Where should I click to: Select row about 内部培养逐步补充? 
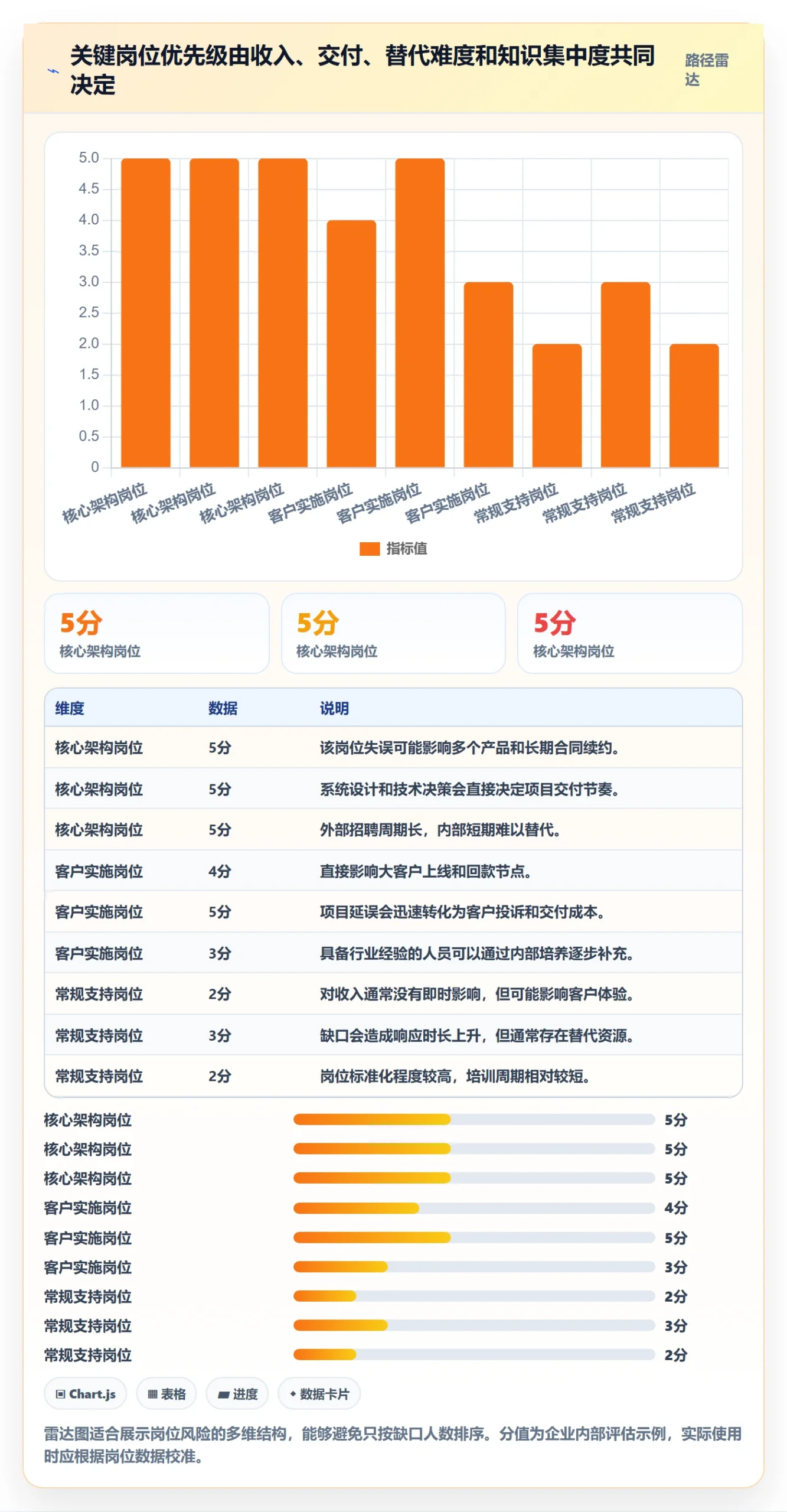[393, 953]
